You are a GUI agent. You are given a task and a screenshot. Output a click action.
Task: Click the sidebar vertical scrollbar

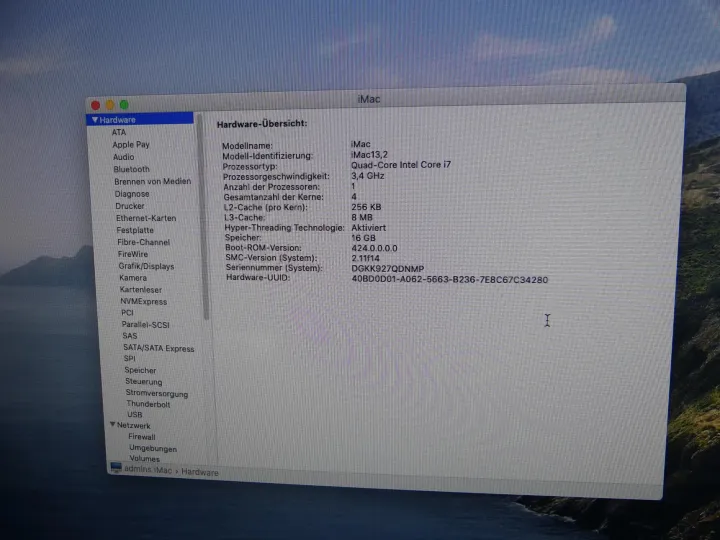[x=202, y=216]
